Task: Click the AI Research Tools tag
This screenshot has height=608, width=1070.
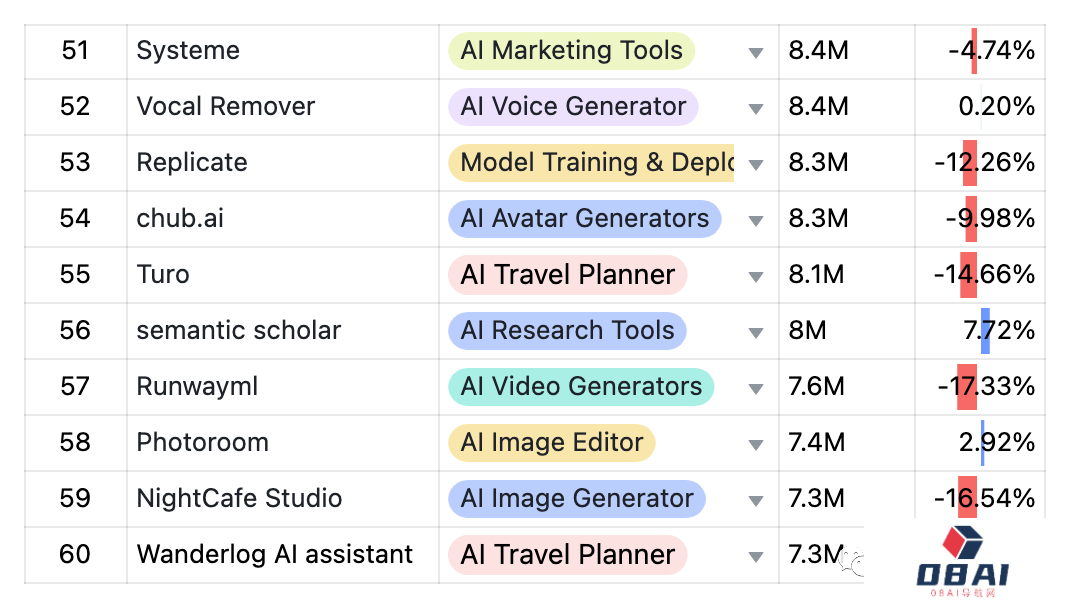Action: (567, 330)
